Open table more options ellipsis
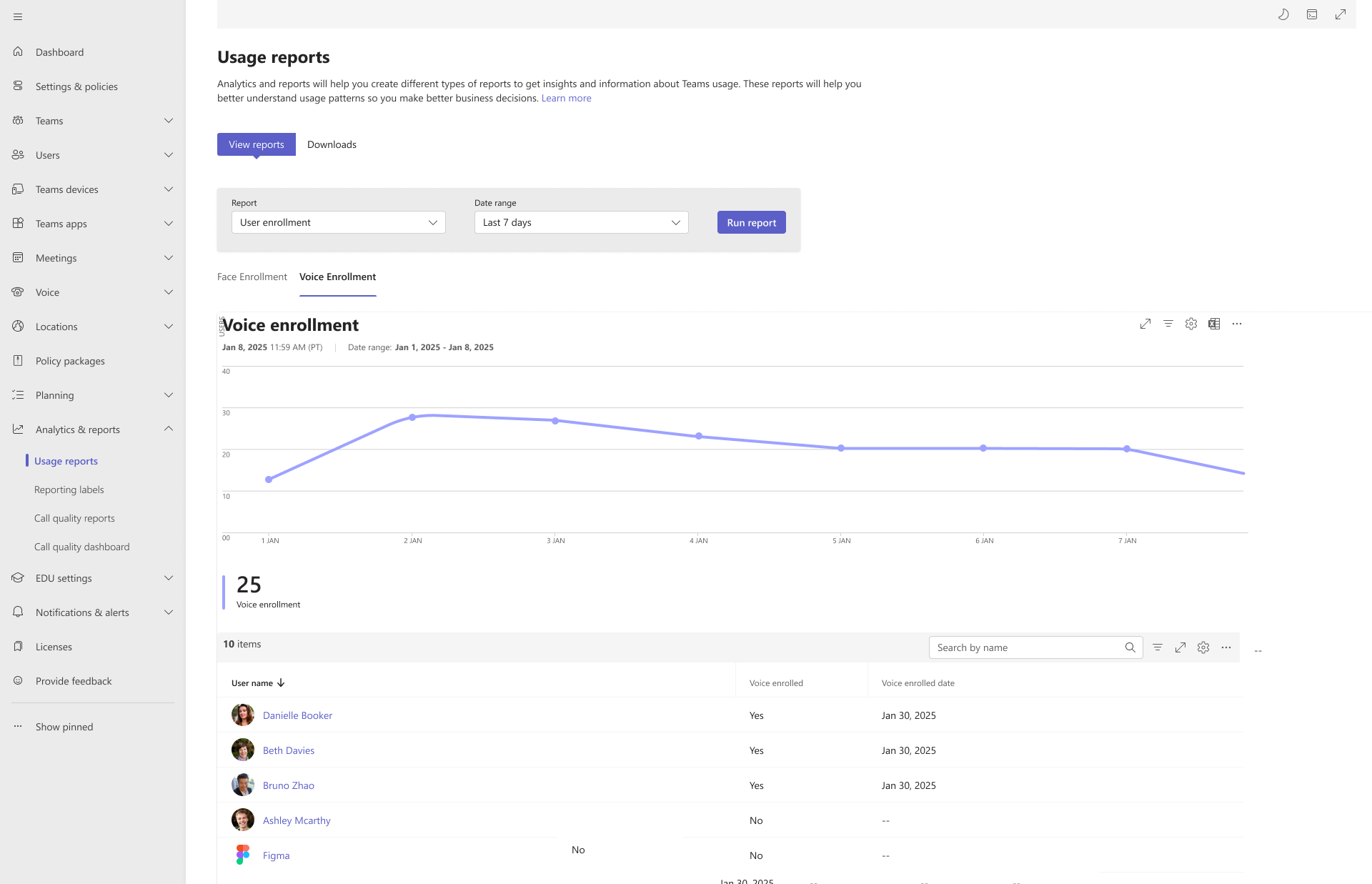Image resolution: width=1372 pixels, height=884 pixels. 1226,647
